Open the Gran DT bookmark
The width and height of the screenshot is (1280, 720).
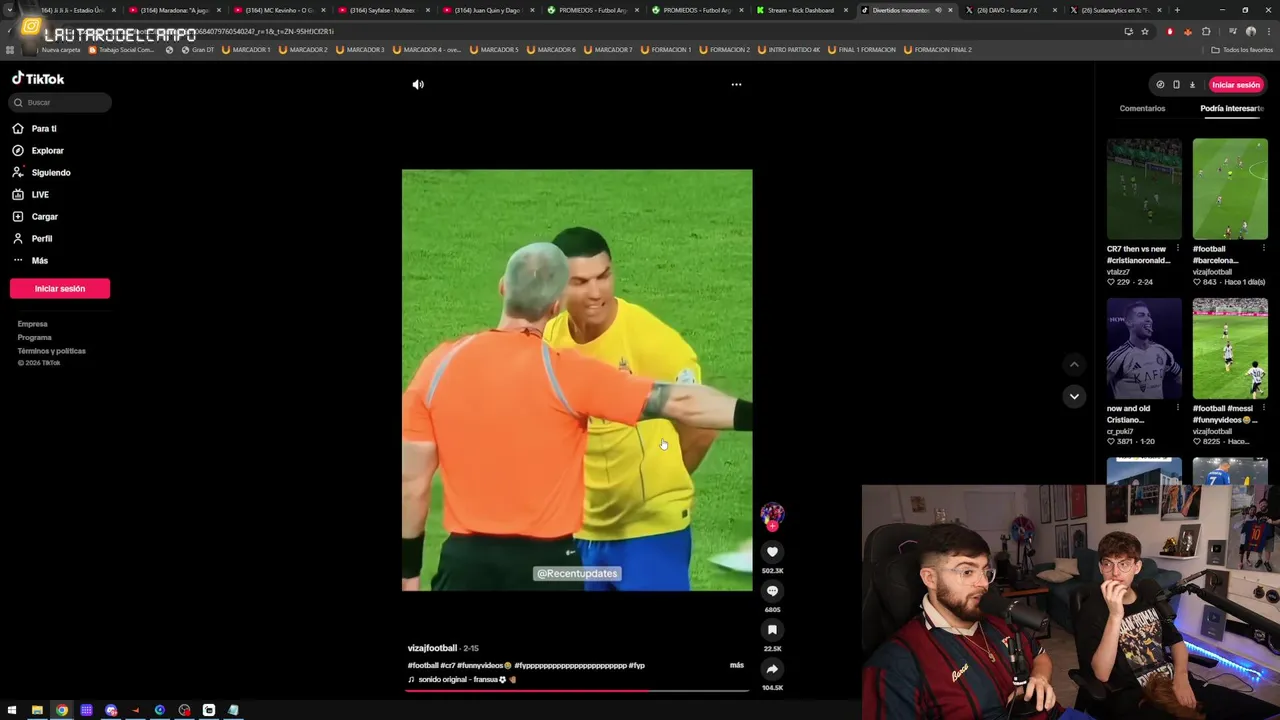point(198,50)
